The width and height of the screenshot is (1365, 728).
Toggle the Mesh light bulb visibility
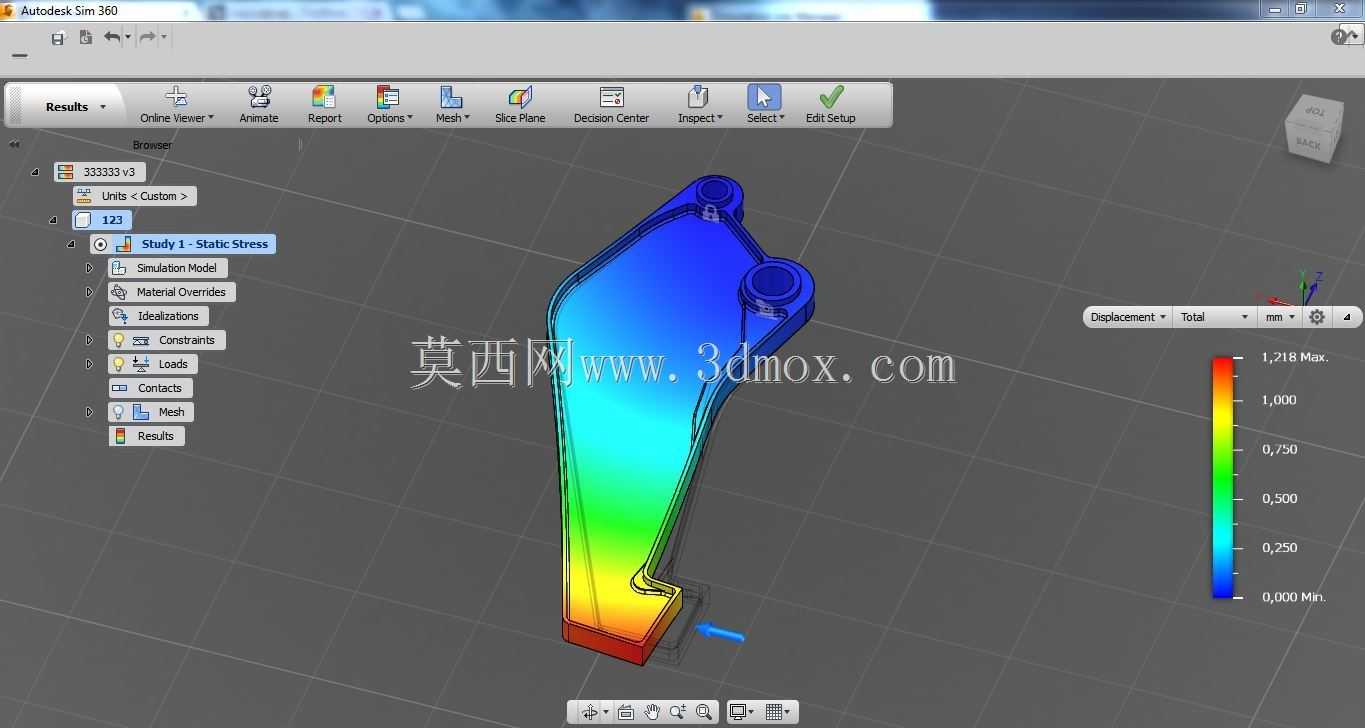click(118, 412)
